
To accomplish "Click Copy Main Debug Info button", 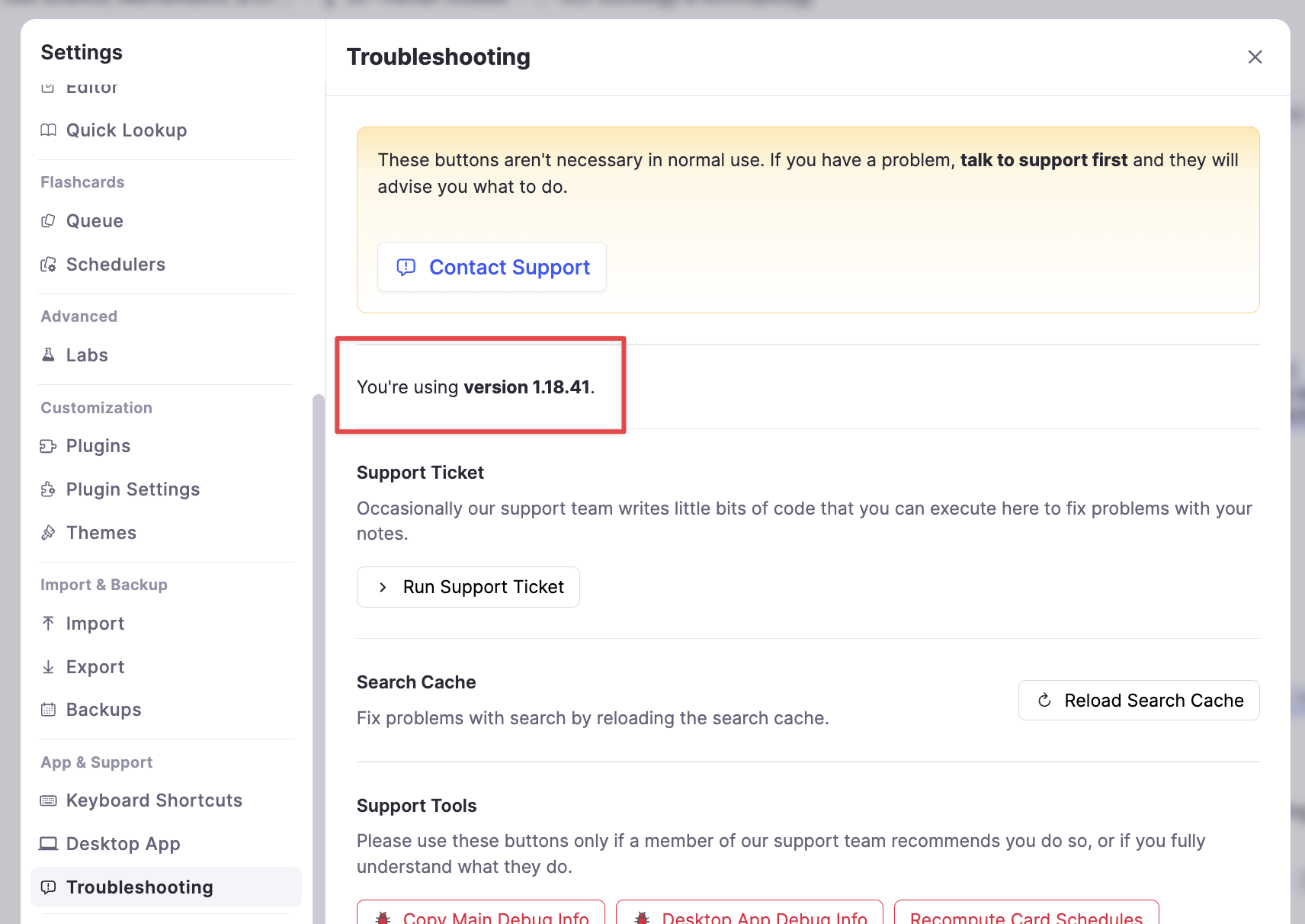I will coord(481,915).
